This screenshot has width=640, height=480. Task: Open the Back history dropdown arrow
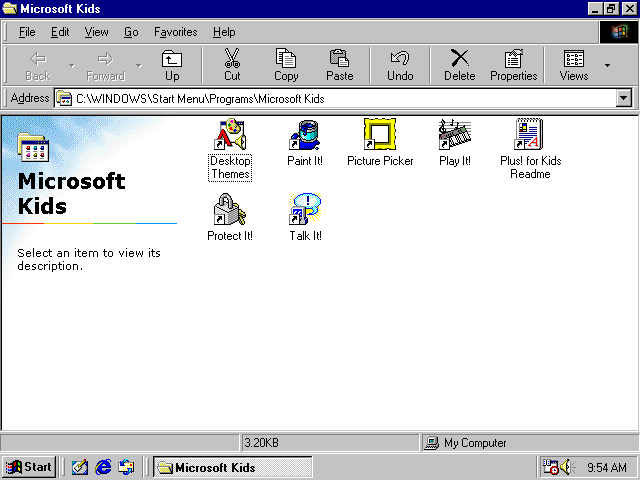click(71, 66)
